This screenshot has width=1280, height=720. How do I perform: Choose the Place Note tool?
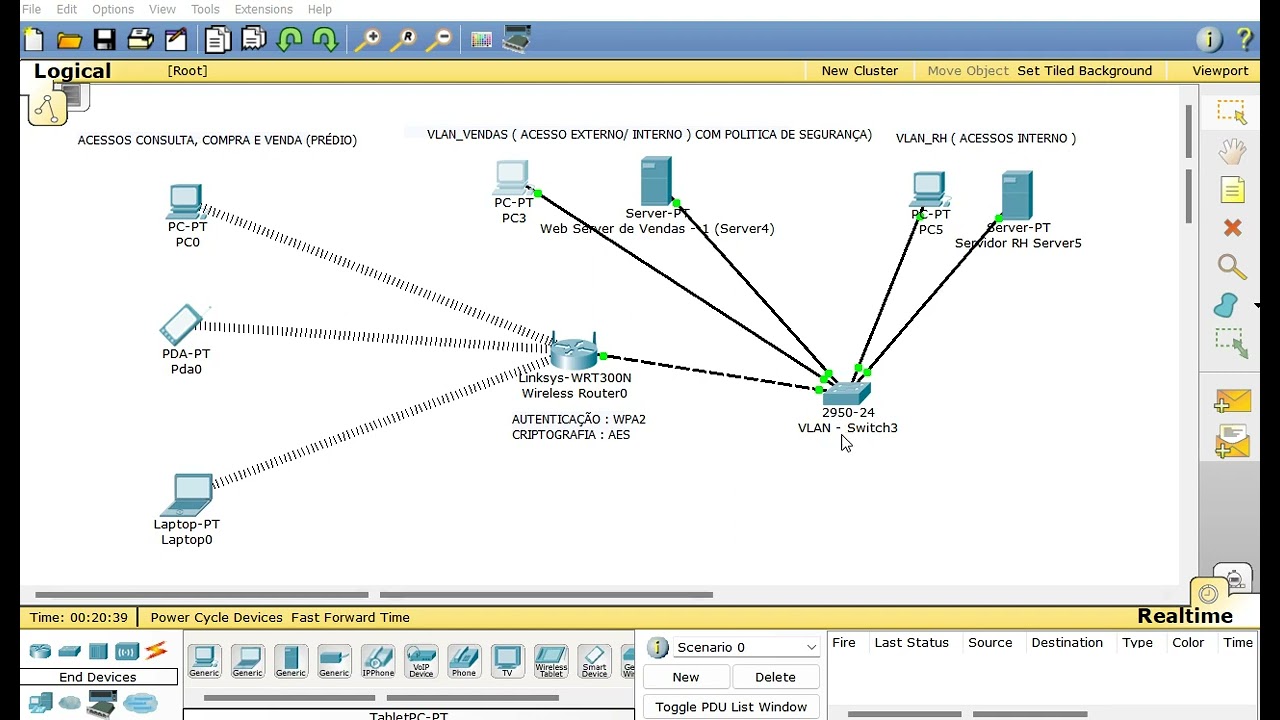point(1232,190)
